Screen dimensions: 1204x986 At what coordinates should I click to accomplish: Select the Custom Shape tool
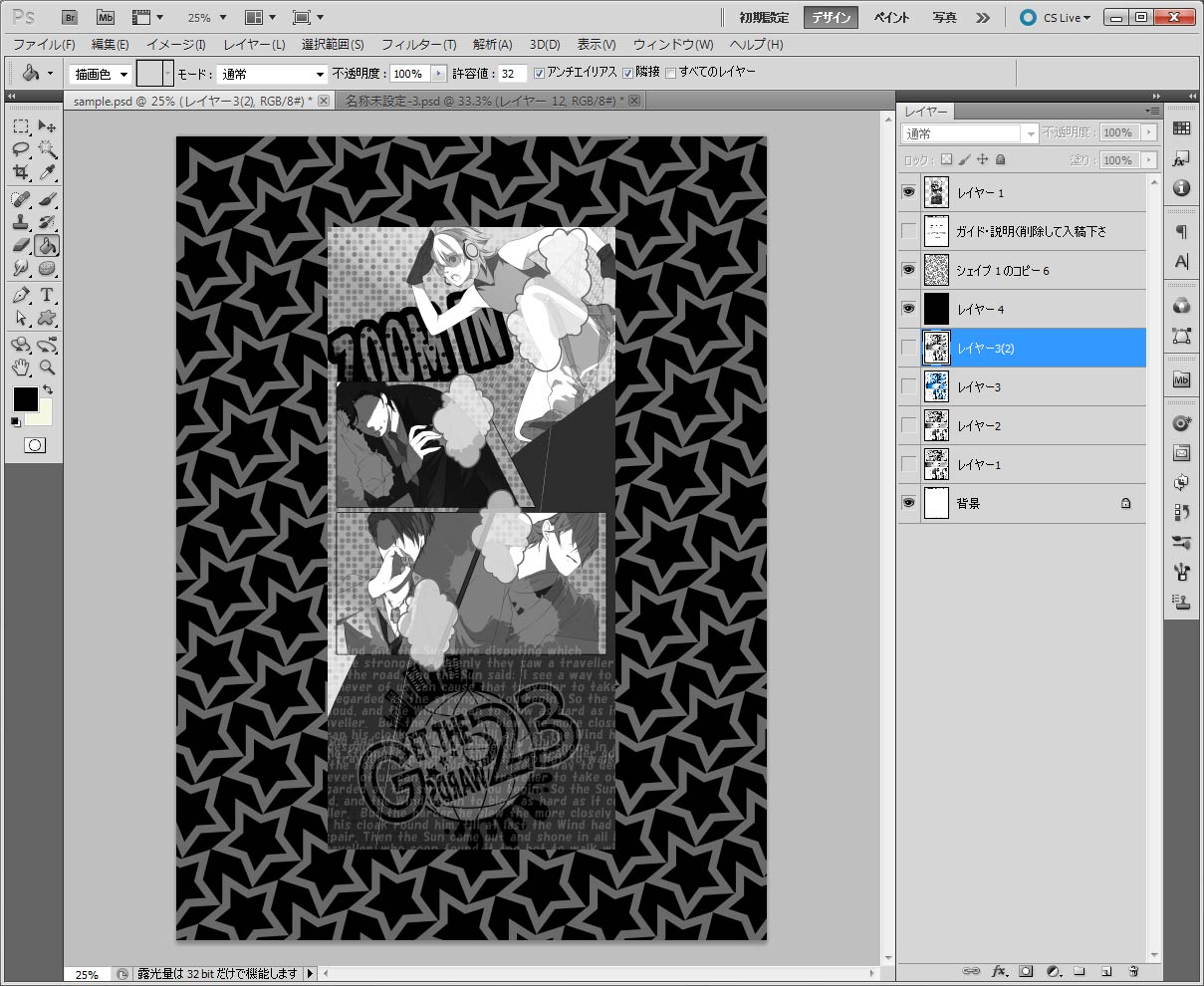(x=47, y=319)
